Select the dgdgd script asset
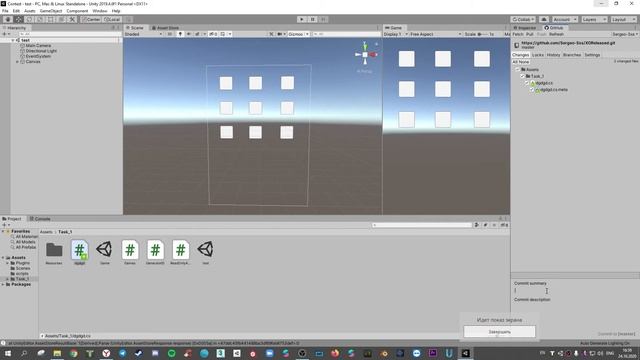This screenshot has height=360, width=640. tap(80, 253)
